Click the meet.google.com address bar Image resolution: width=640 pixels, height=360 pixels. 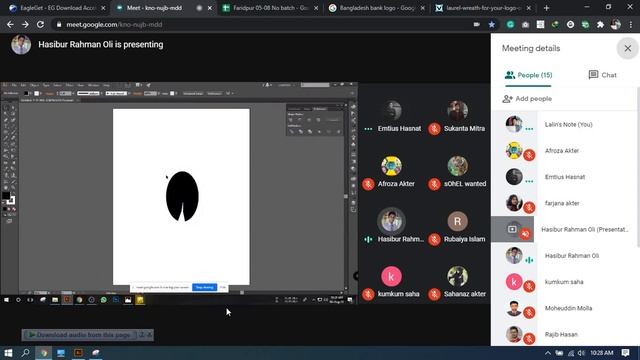coord(261,24)
